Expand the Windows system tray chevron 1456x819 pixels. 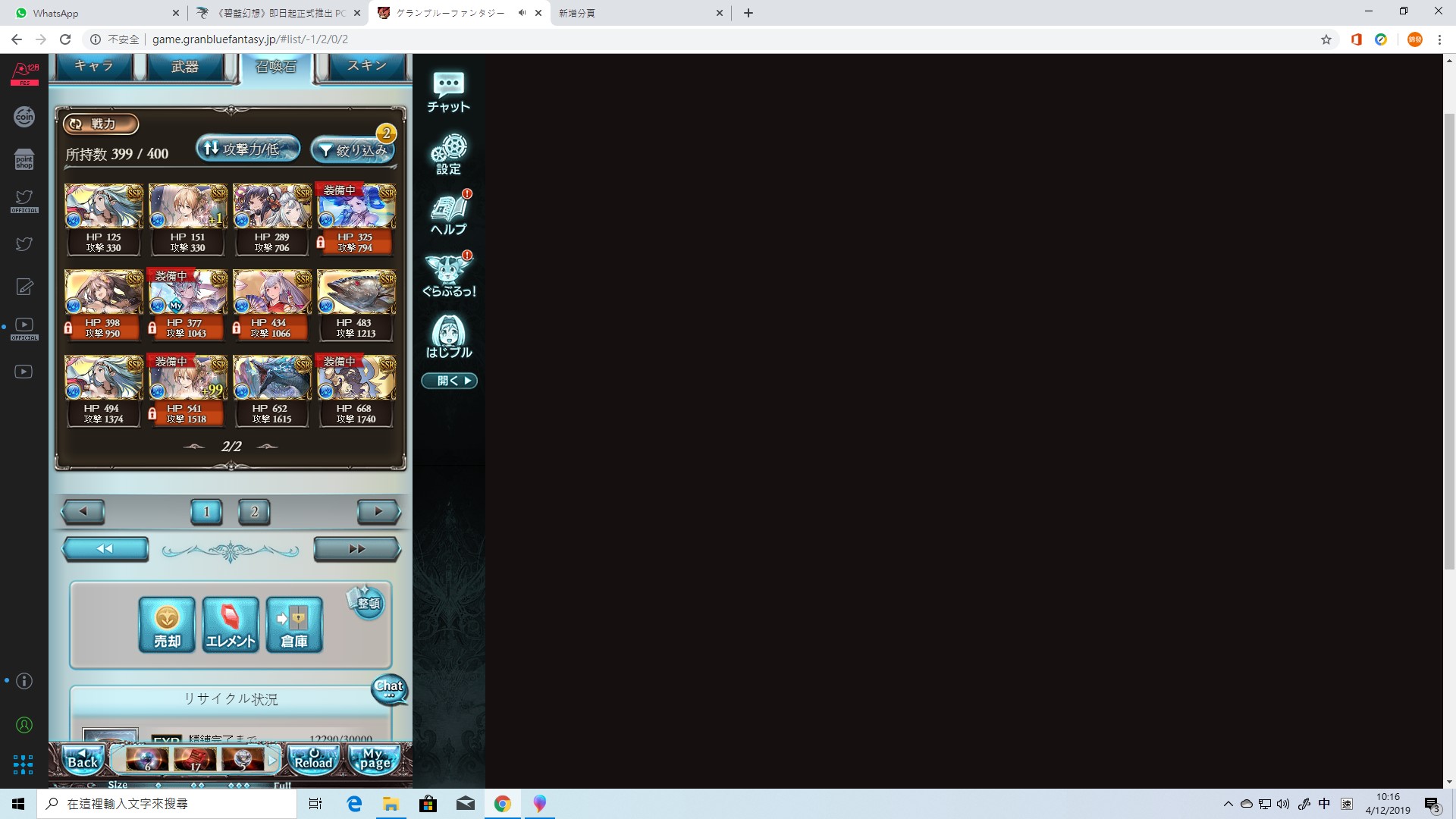coord(1228,804)
